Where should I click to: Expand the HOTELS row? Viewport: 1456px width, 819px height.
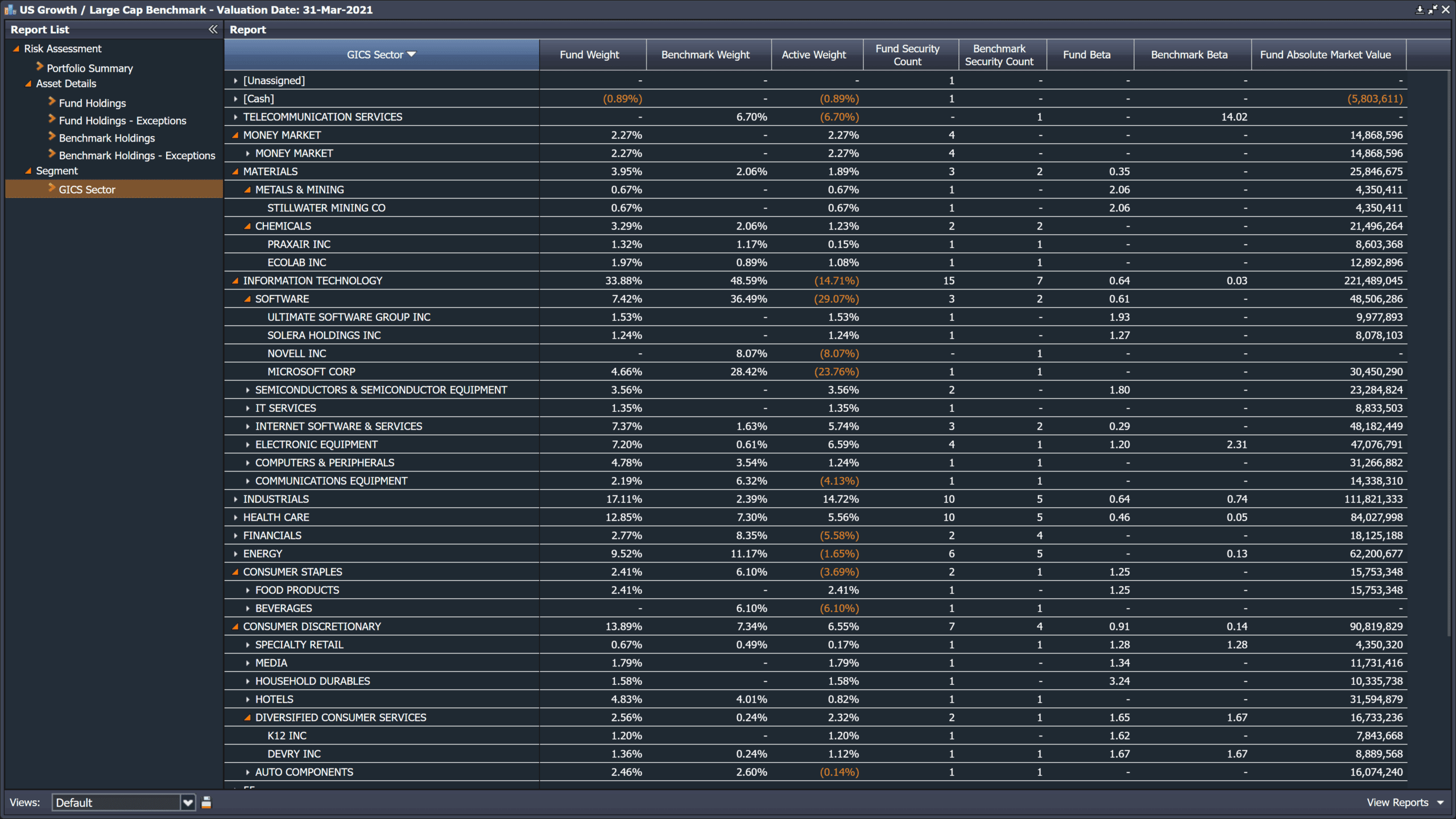247,700
